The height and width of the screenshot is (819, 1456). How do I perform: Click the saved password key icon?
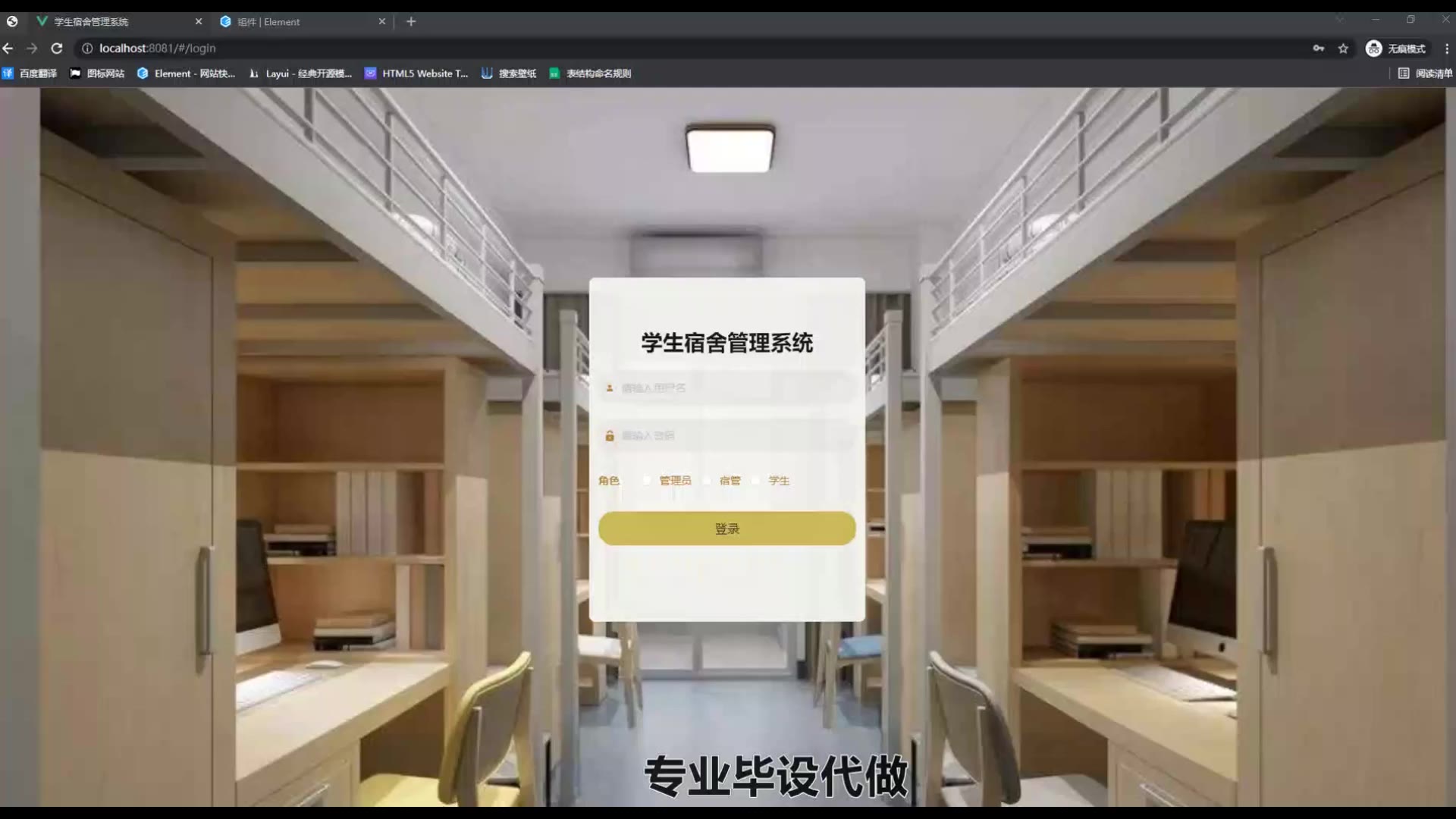point(1319,49)
